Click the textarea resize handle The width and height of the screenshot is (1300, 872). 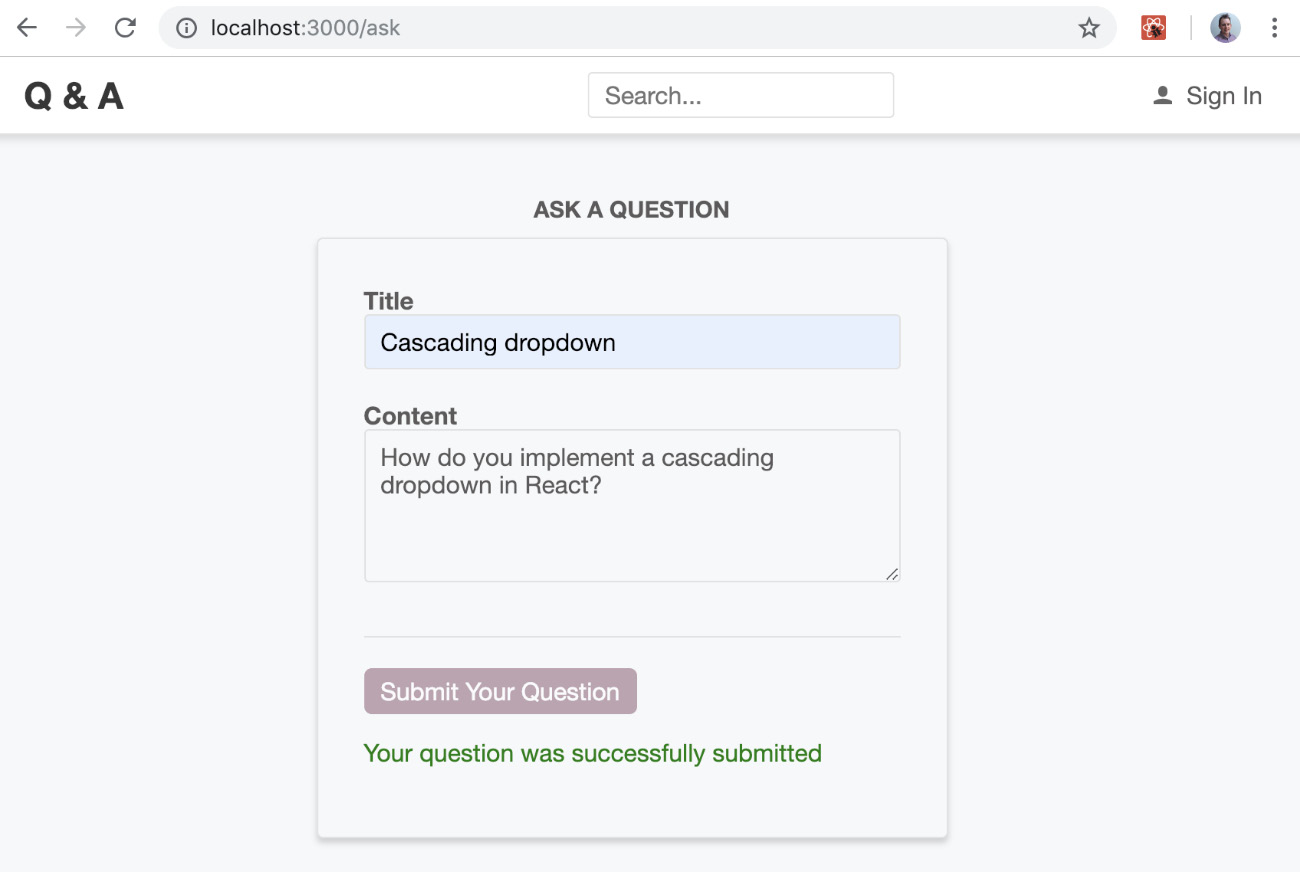point(892,574)
